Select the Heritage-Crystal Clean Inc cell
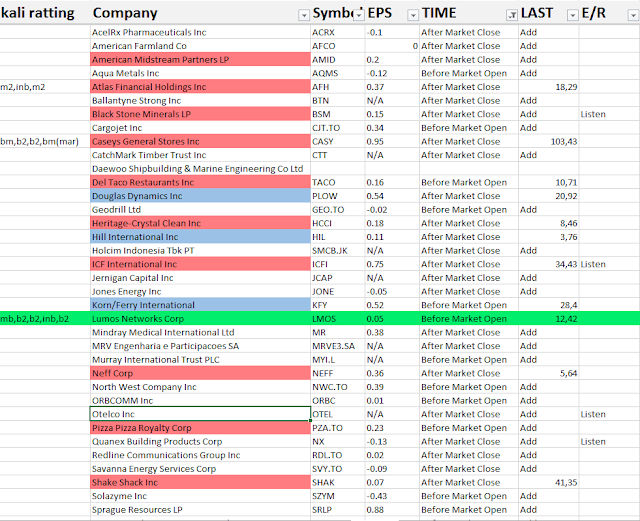The height and width of the screenshot is (521, 640). pyautogui.click(x=200, y=223)
